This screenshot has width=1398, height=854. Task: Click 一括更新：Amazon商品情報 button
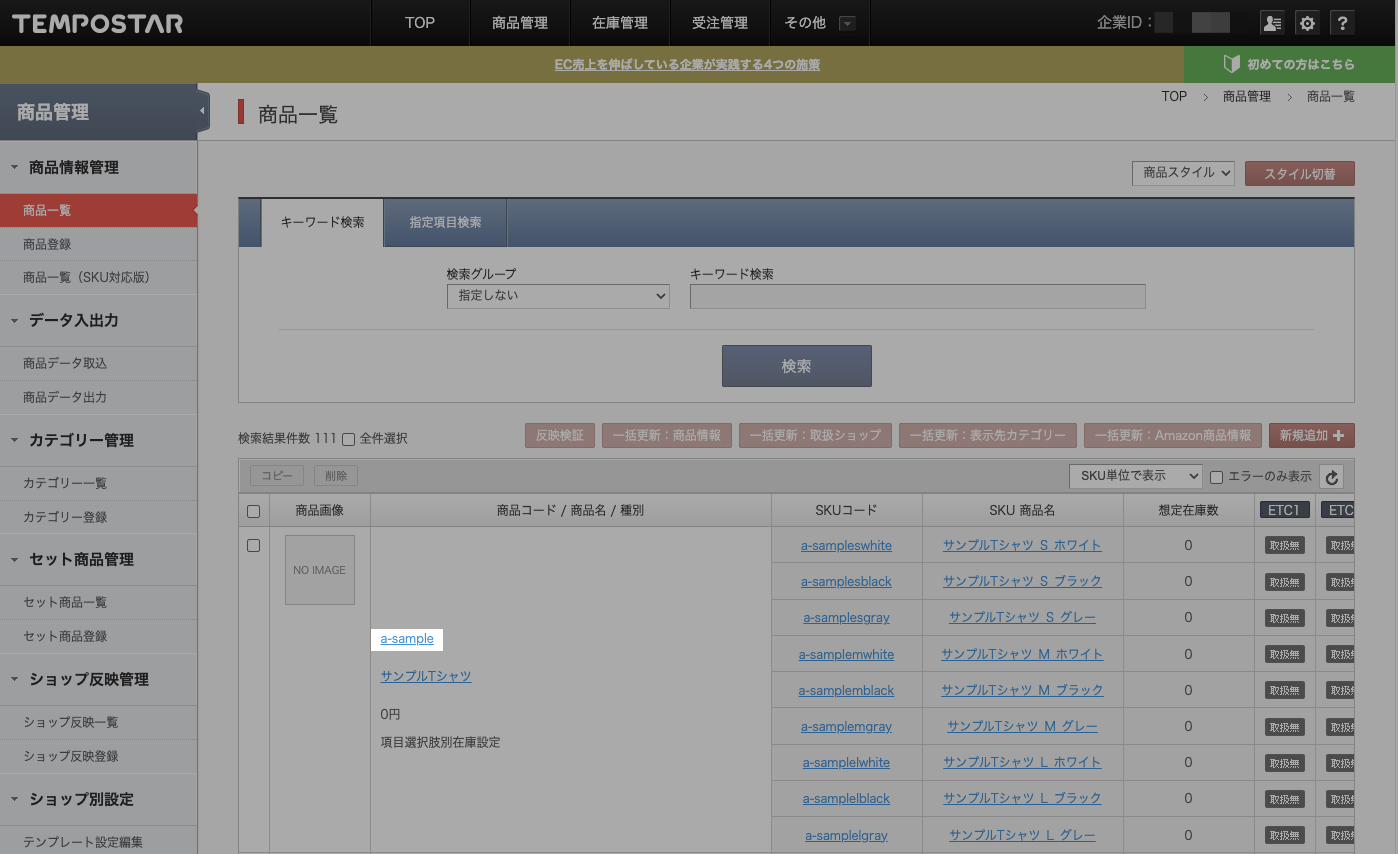tap(1173, 435)
